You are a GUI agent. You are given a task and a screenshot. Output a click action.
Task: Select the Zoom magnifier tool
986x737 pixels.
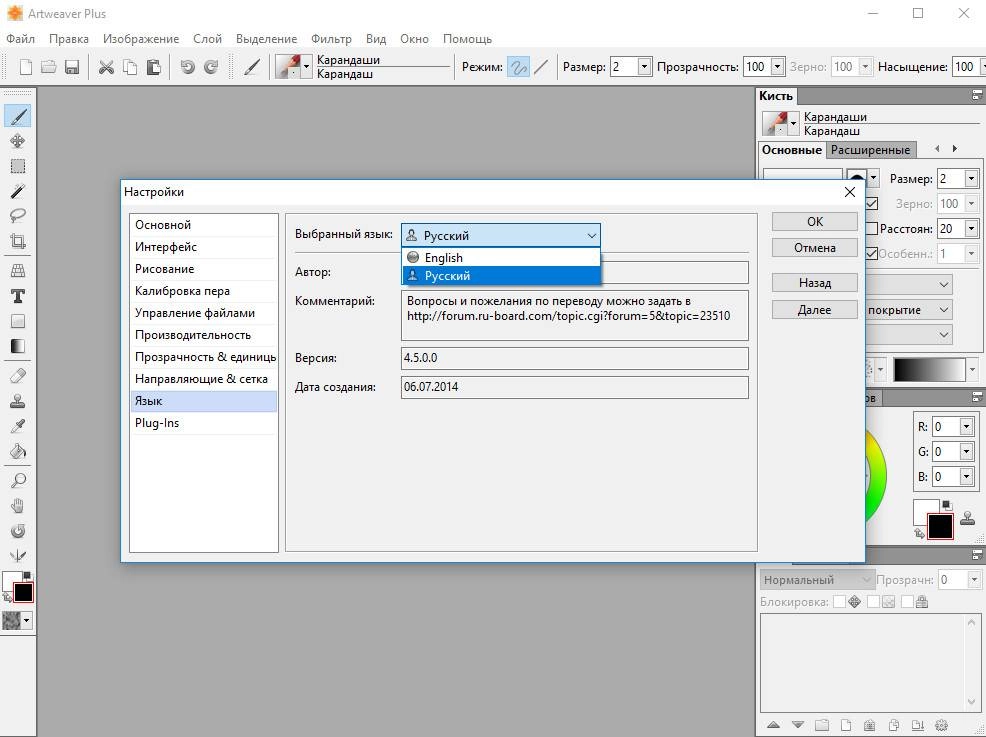click(18, 481)
